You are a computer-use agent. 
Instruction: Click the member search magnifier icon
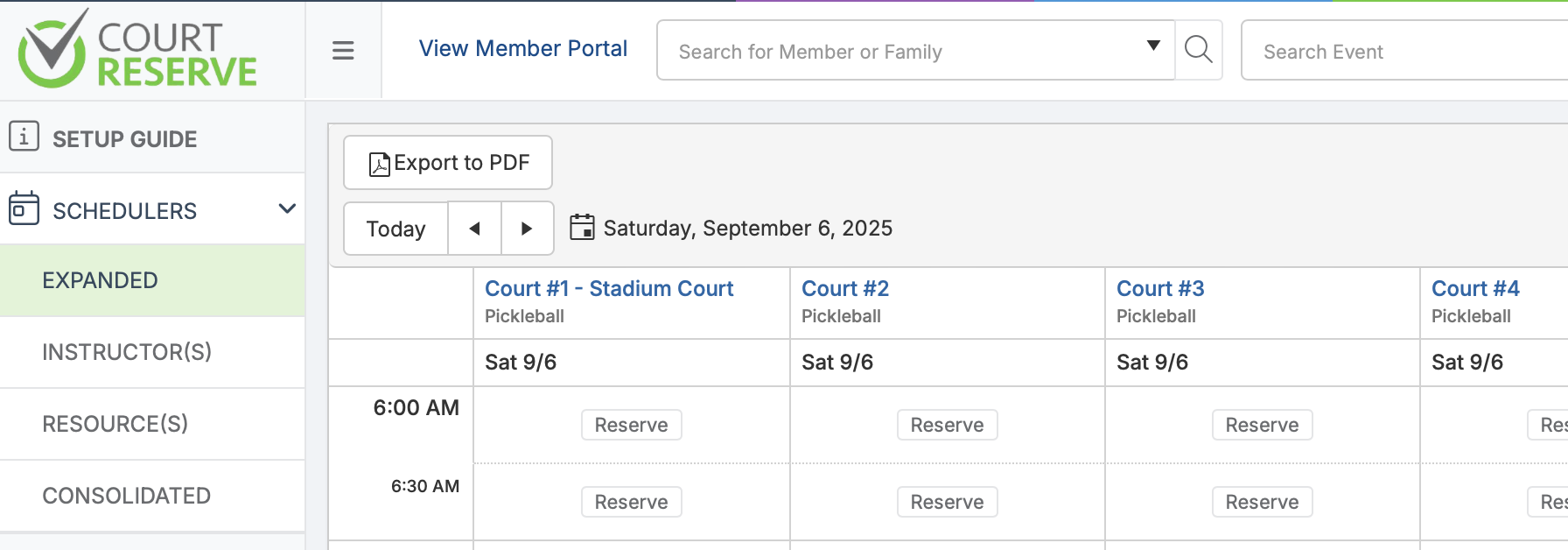(1198, 50)
